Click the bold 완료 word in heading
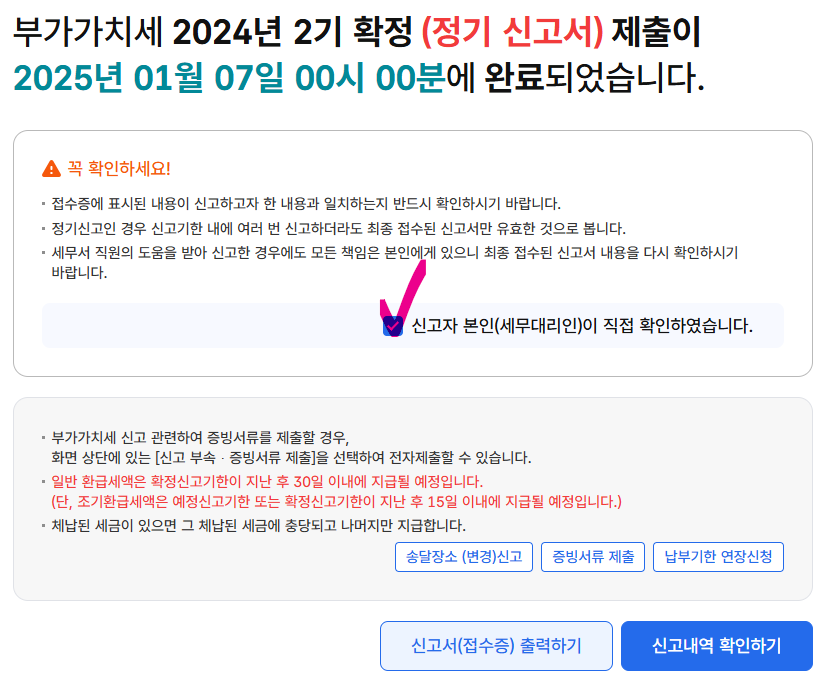The width and height of the screenshot is (818, 679). click(514, 78)
